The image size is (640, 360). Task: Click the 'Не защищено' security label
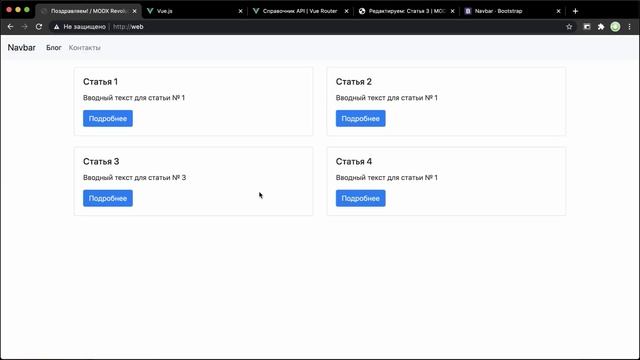click(x=84, y=27)
